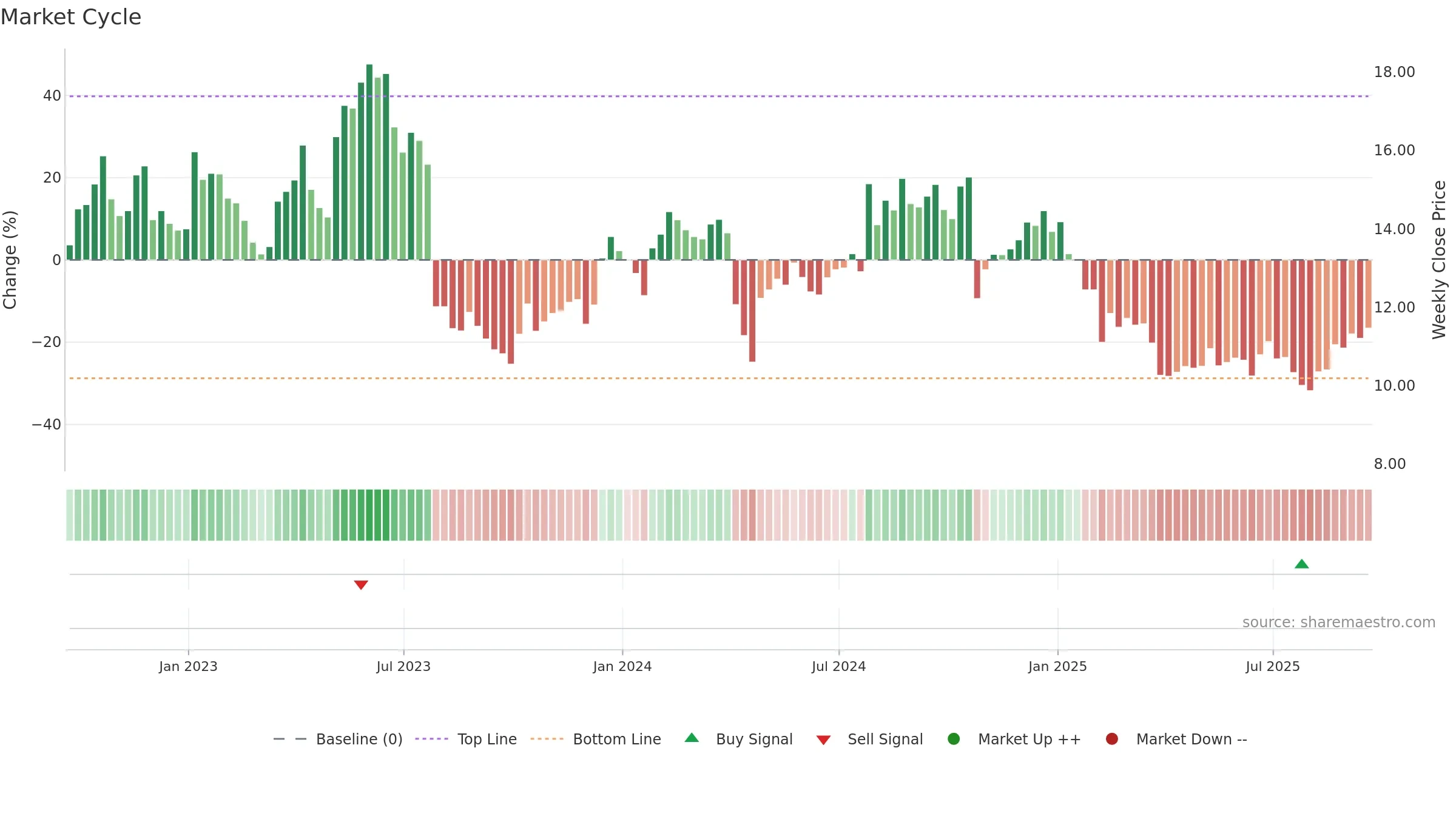Image resolution: width=1456 pixels, height=819 pixels.
Task: Click the 18.00 price label on the right axis
Action: tap(1394, 72)
